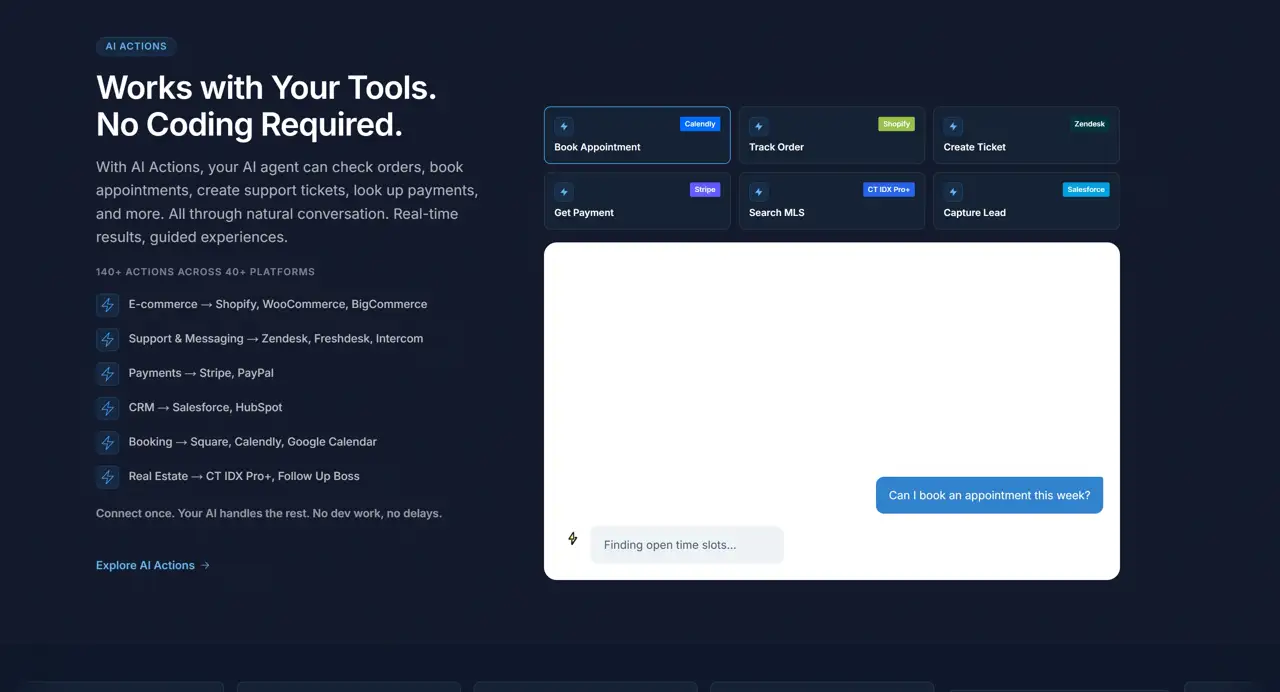Viewport: 1280px width, 692px height.
Task: Select the Search MLS action tab
Action: coord(832,201)
